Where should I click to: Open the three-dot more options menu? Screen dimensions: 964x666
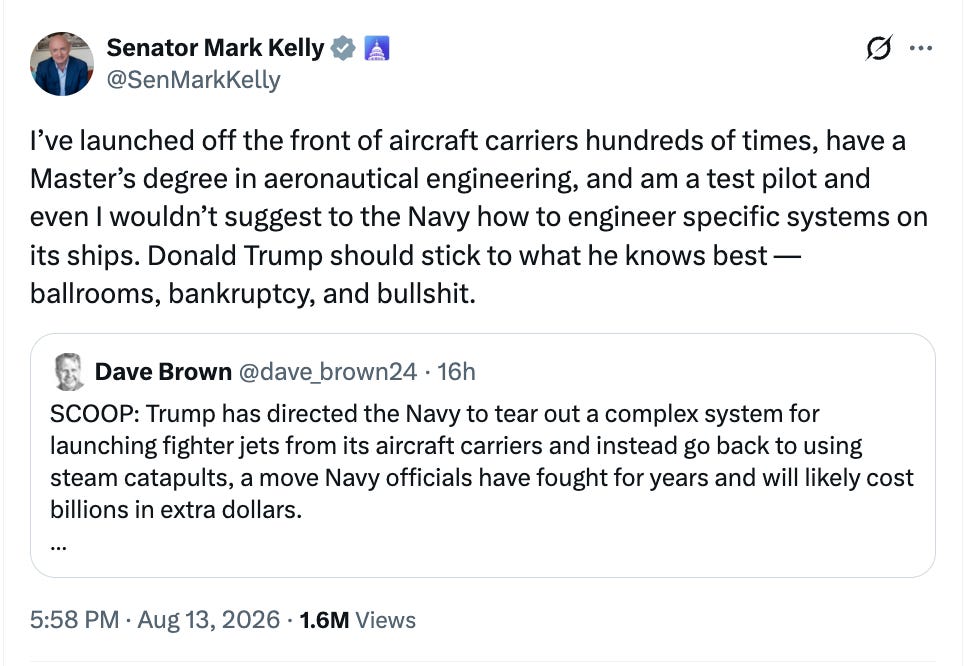921,48
